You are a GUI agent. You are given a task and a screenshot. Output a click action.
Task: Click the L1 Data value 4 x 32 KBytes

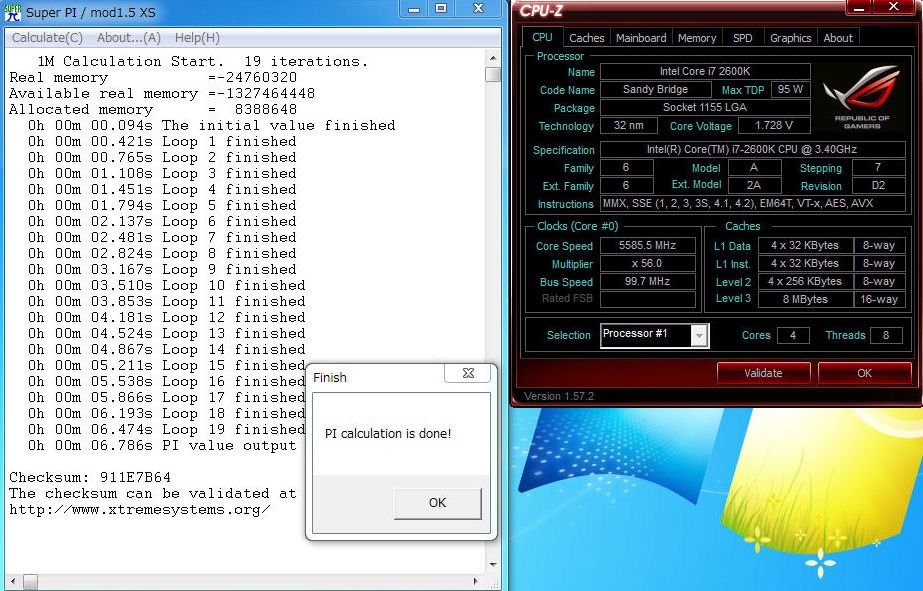point(805,245)
